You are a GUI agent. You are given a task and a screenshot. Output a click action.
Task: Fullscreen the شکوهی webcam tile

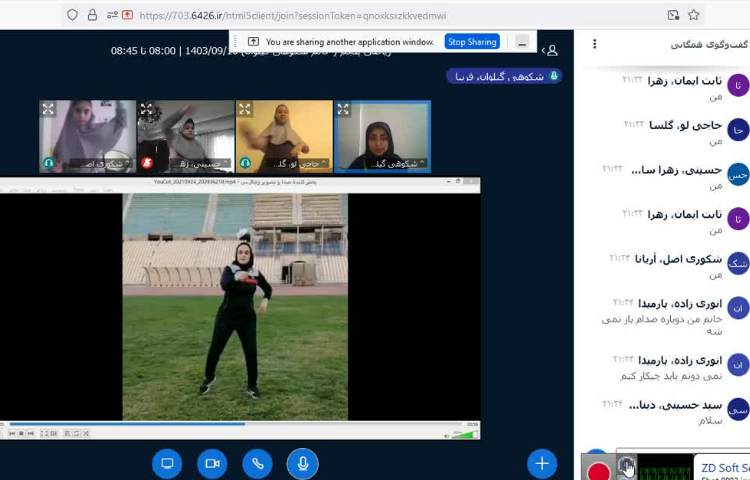pyautogui.click(x=343, y=109)
